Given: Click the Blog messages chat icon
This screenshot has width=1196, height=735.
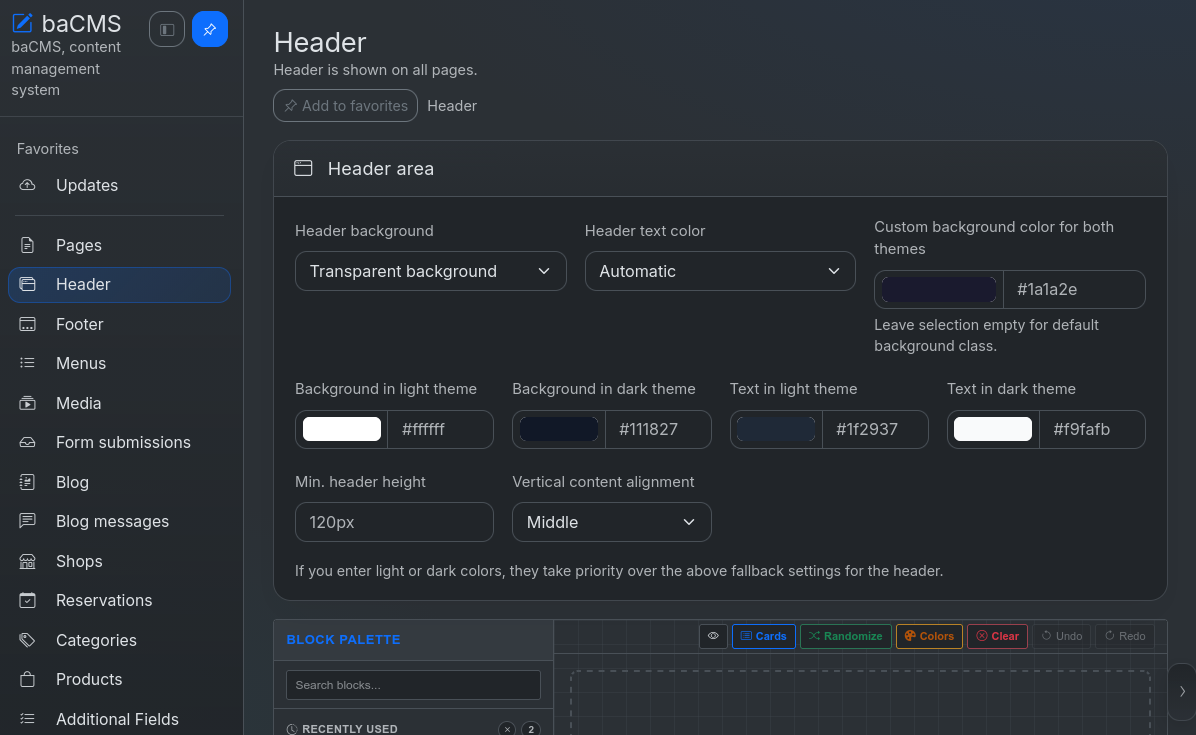Looking at the screenshot, I should [27, 521].
